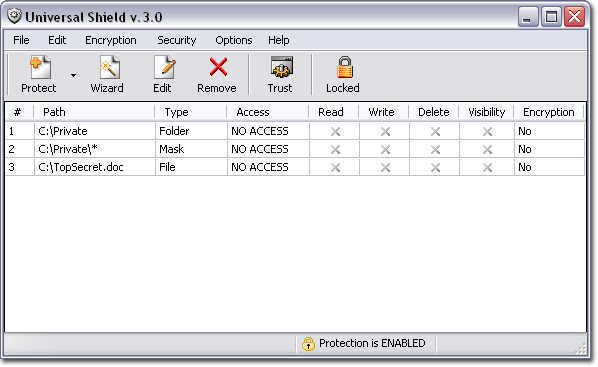
Task: Toggle Visibility for C:\TopSecret.doc
Action: (487, 167)
